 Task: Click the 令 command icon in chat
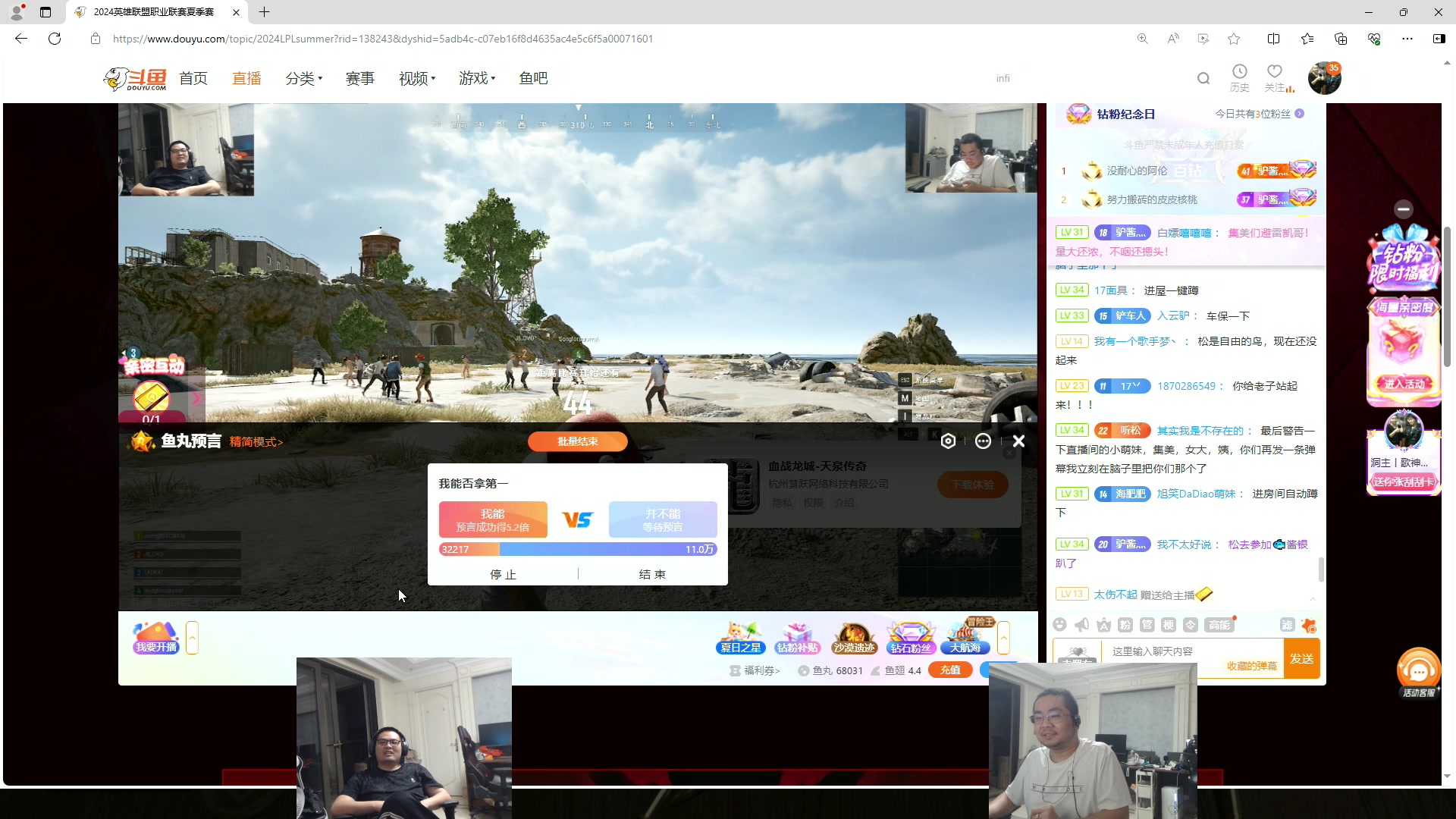1191,625
